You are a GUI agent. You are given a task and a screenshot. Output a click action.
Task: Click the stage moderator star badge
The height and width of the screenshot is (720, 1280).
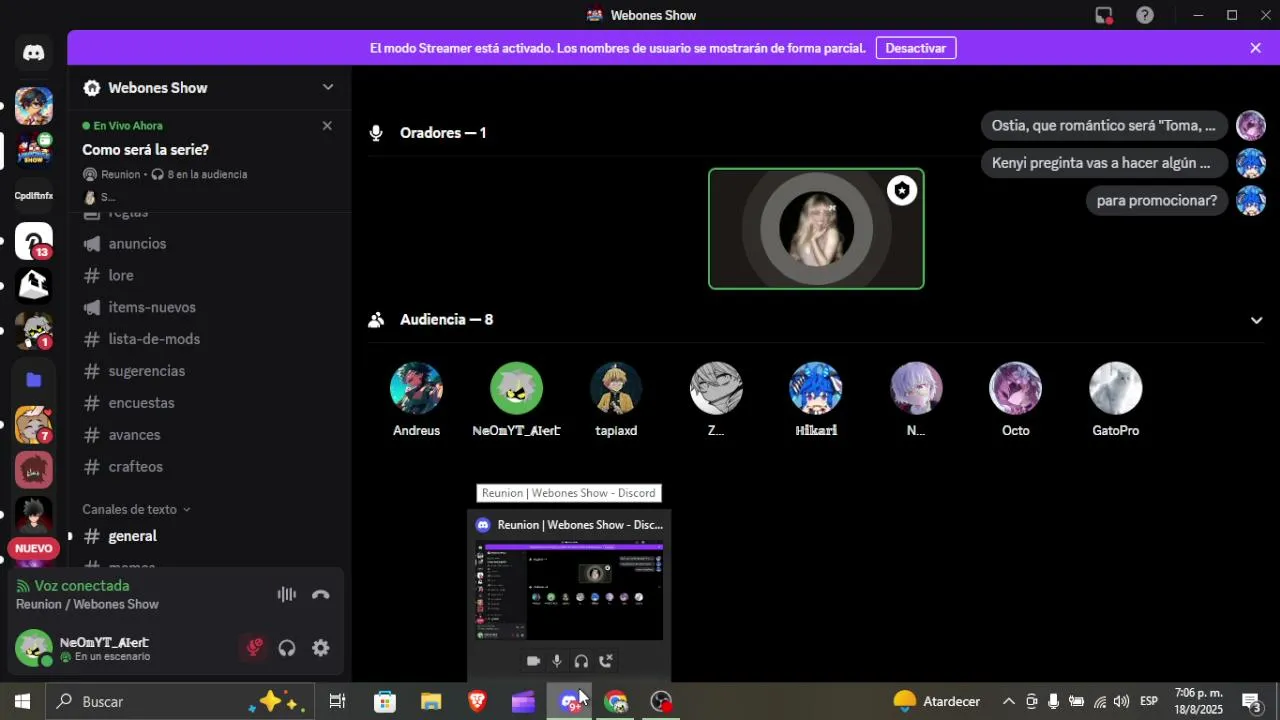click(x=902, y=190)
